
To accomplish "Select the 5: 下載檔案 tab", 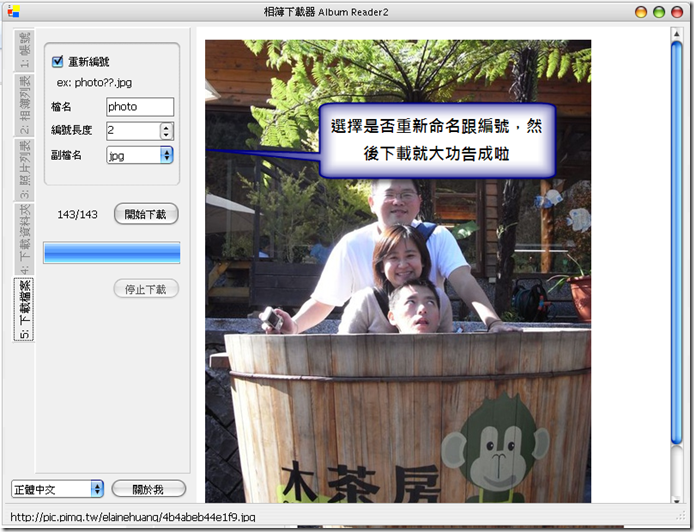I will coord(24,309).
